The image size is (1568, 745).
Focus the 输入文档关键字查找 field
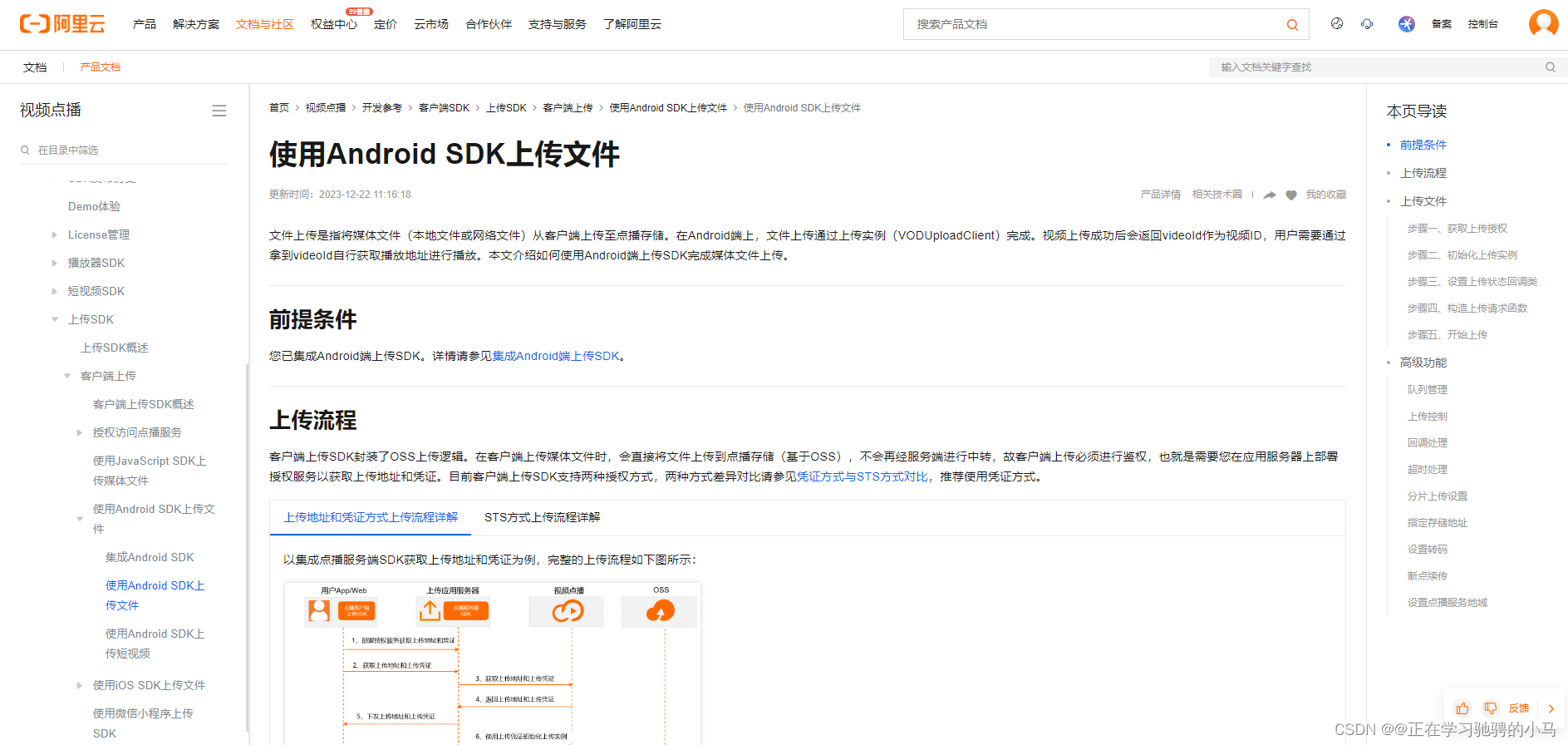pos(1376,67)
